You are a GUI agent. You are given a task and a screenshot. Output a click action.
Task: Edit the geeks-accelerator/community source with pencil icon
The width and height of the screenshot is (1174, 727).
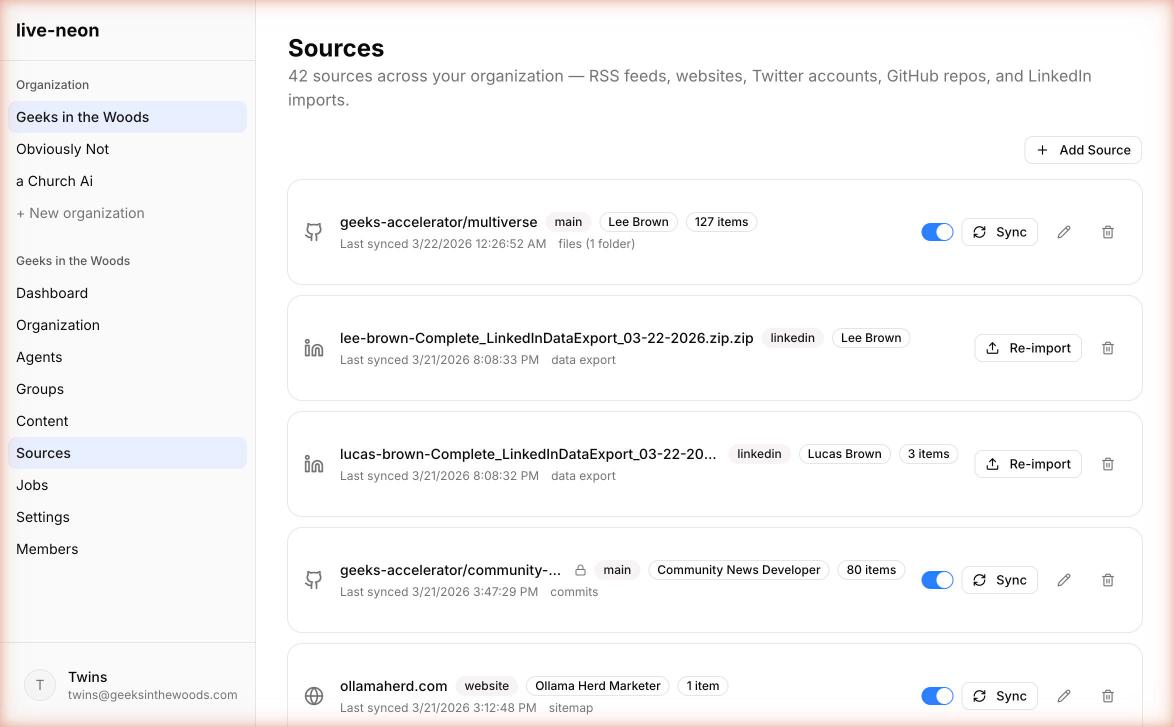[x=1064, y=580]
